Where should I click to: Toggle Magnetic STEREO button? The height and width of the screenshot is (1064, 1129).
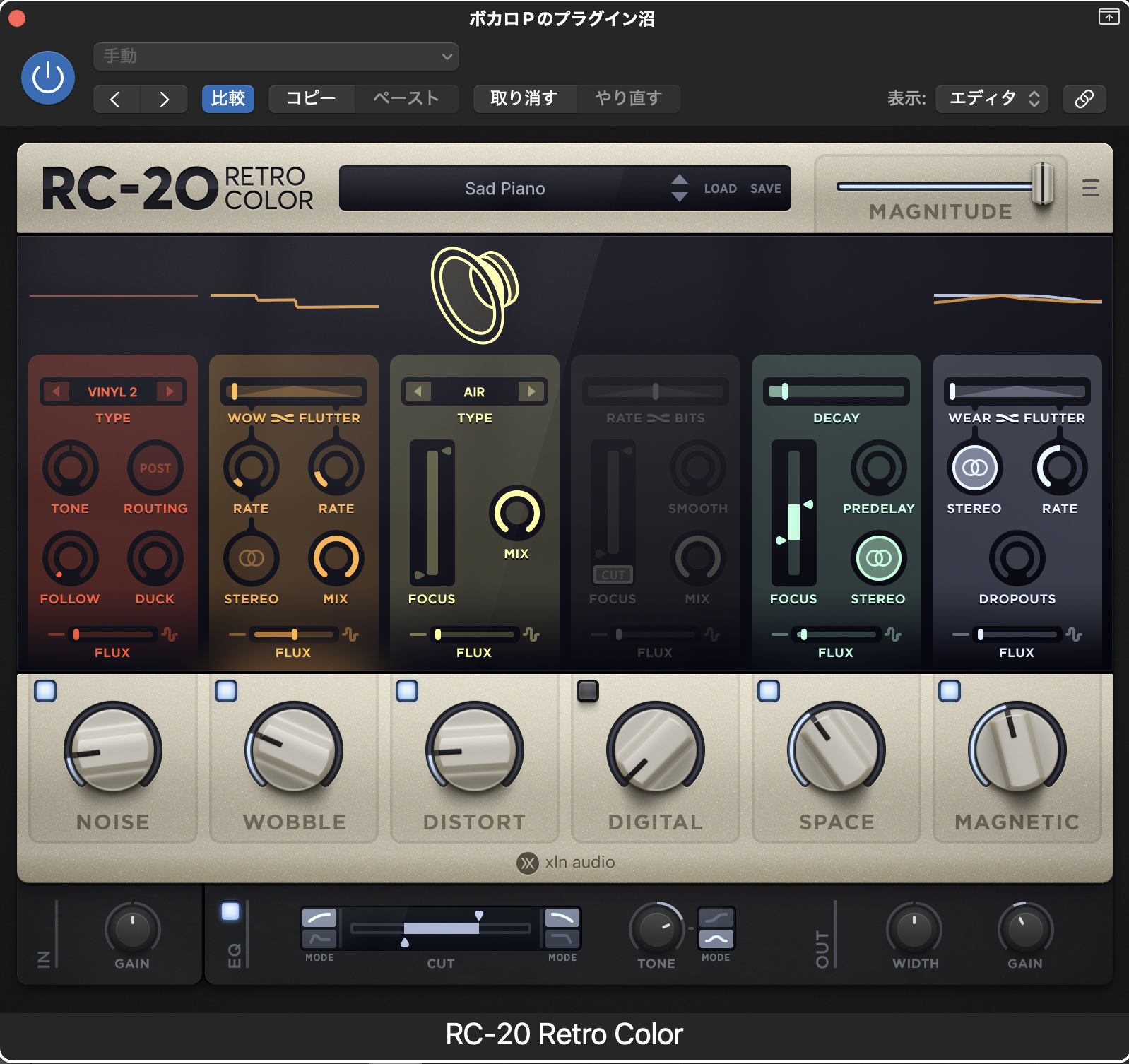(x=974, y=468)
